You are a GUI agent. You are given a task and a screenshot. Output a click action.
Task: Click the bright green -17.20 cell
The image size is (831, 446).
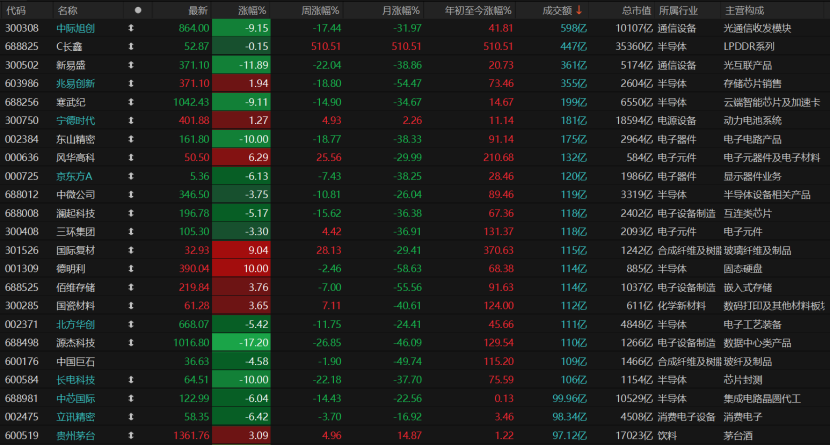click(242, 343)
